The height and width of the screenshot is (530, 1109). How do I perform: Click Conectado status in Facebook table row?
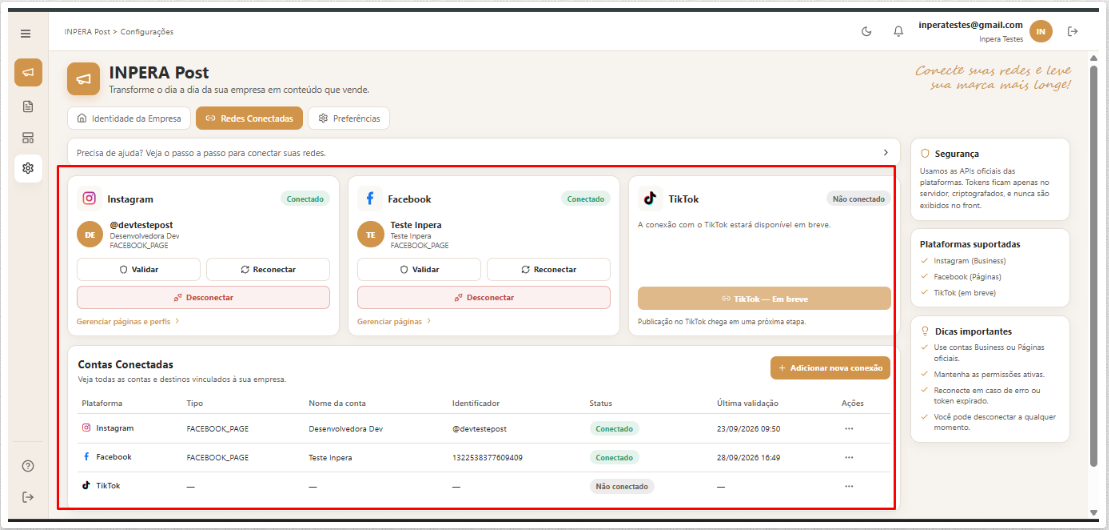(x=614, y=458)
